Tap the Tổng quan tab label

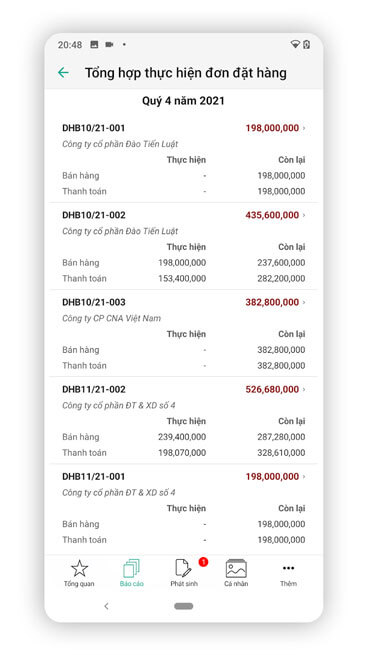79,584
